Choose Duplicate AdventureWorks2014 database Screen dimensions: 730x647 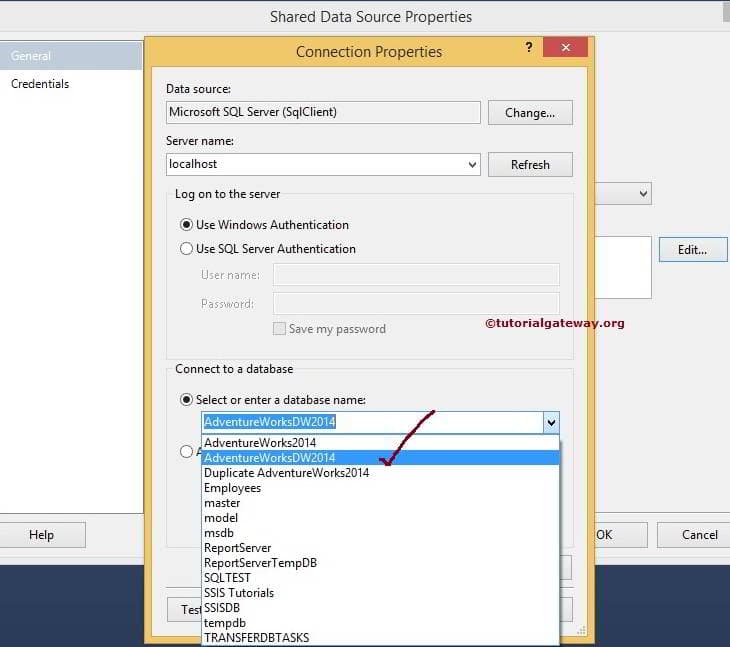click(x=380, y=473)
